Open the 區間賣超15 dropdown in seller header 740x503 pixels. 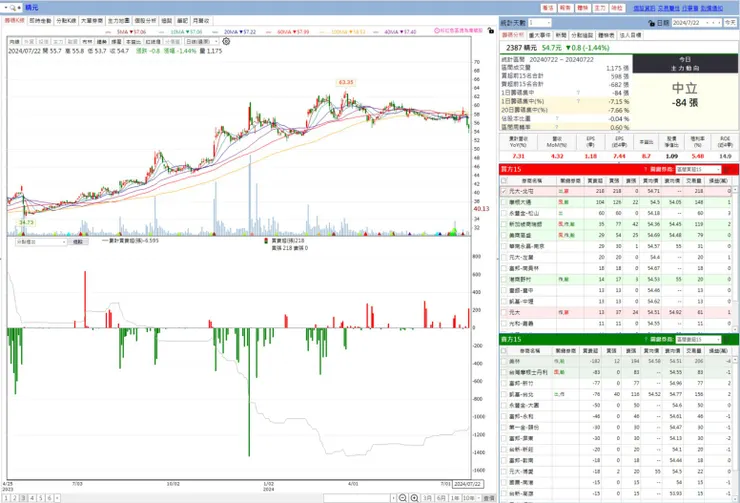tap(698, 339)
